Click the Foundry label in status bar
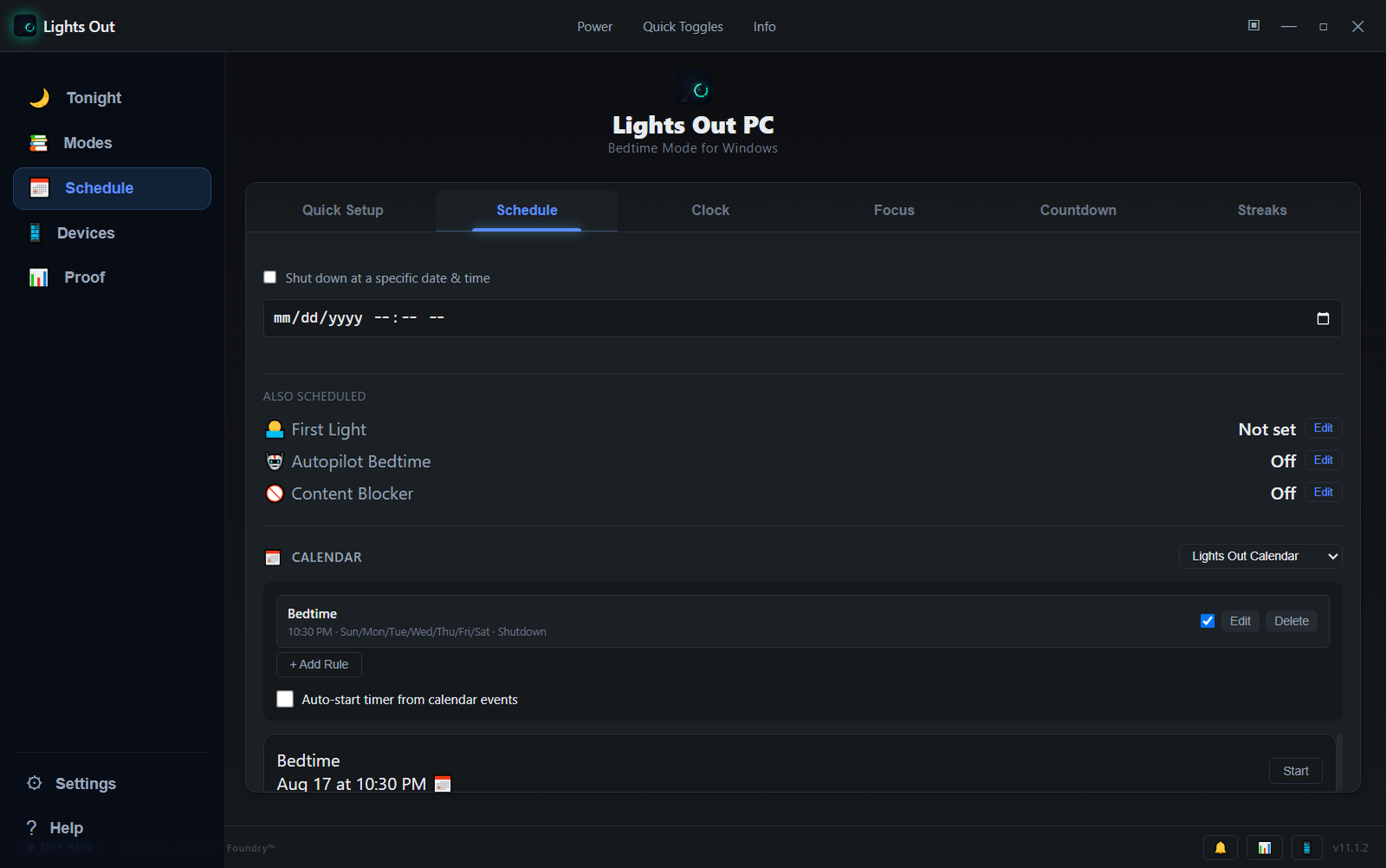 pyautogui.click(x=250, y=848)
